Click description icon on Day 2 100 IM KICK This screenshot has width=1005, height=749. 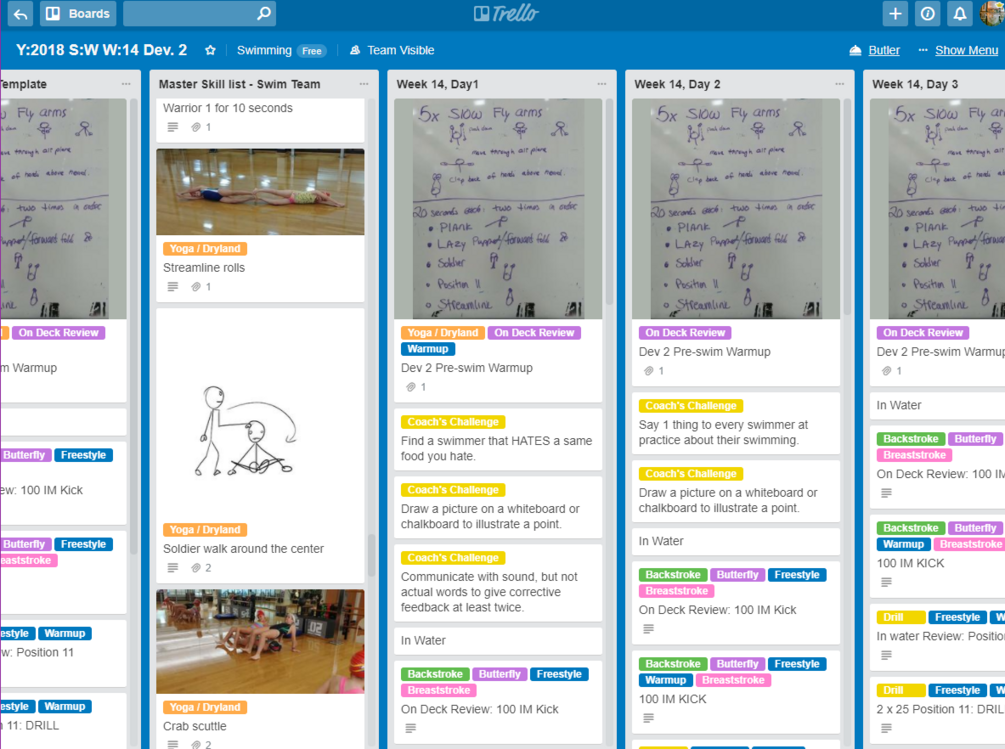(649, 718)
